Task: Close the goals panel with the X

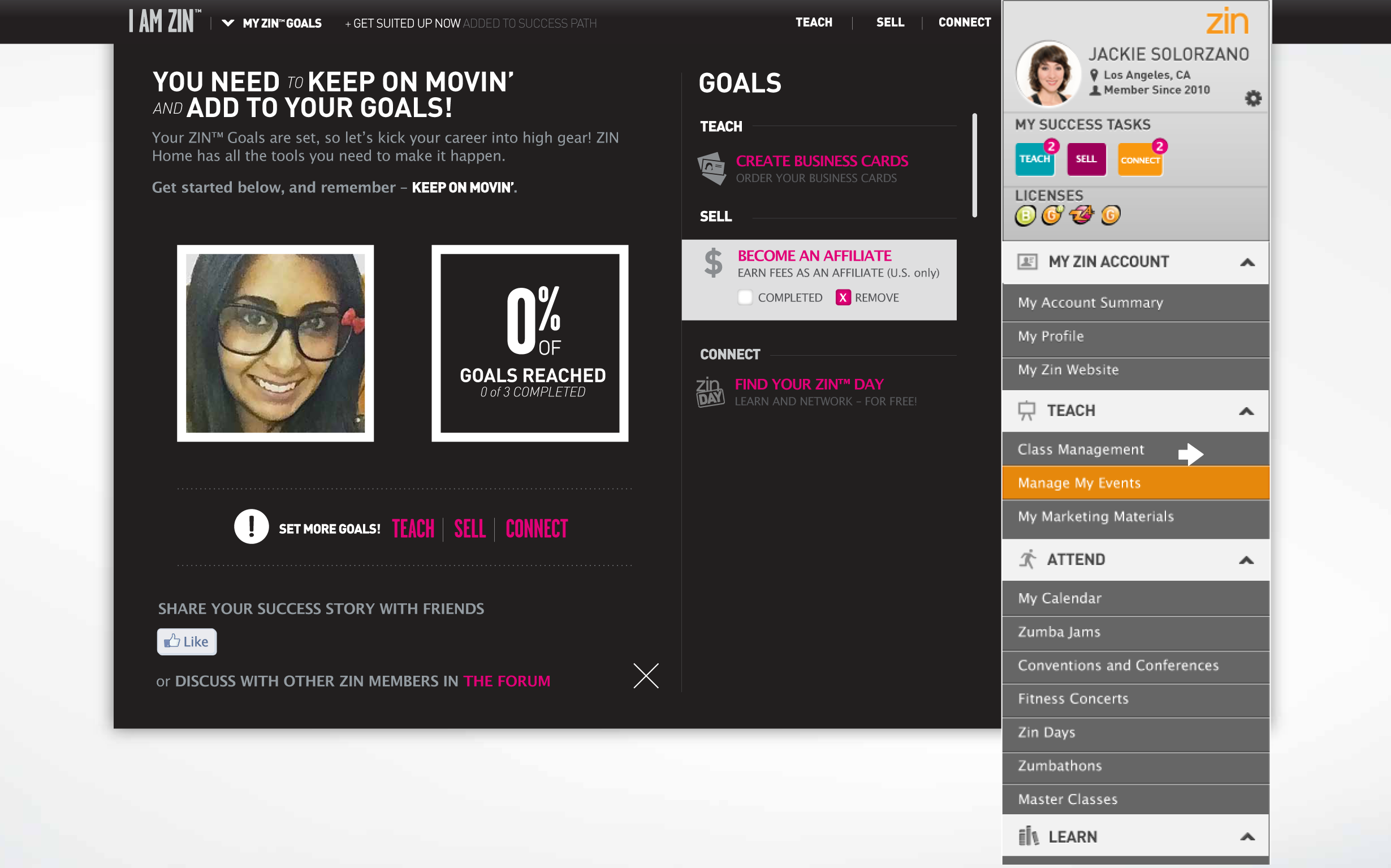Action: [x=646, y=676]
